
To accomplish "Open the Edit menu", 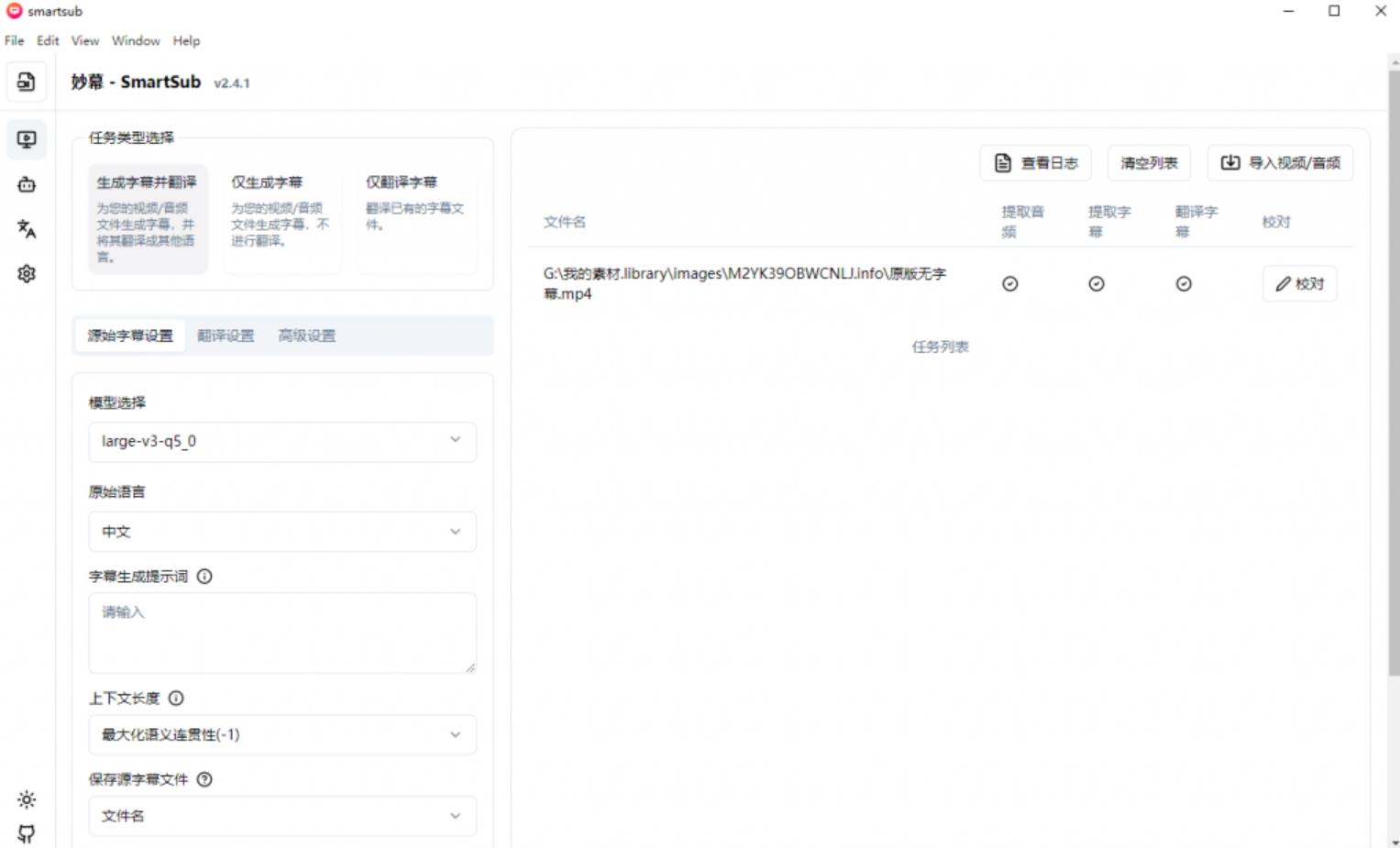I will [48, 40].
